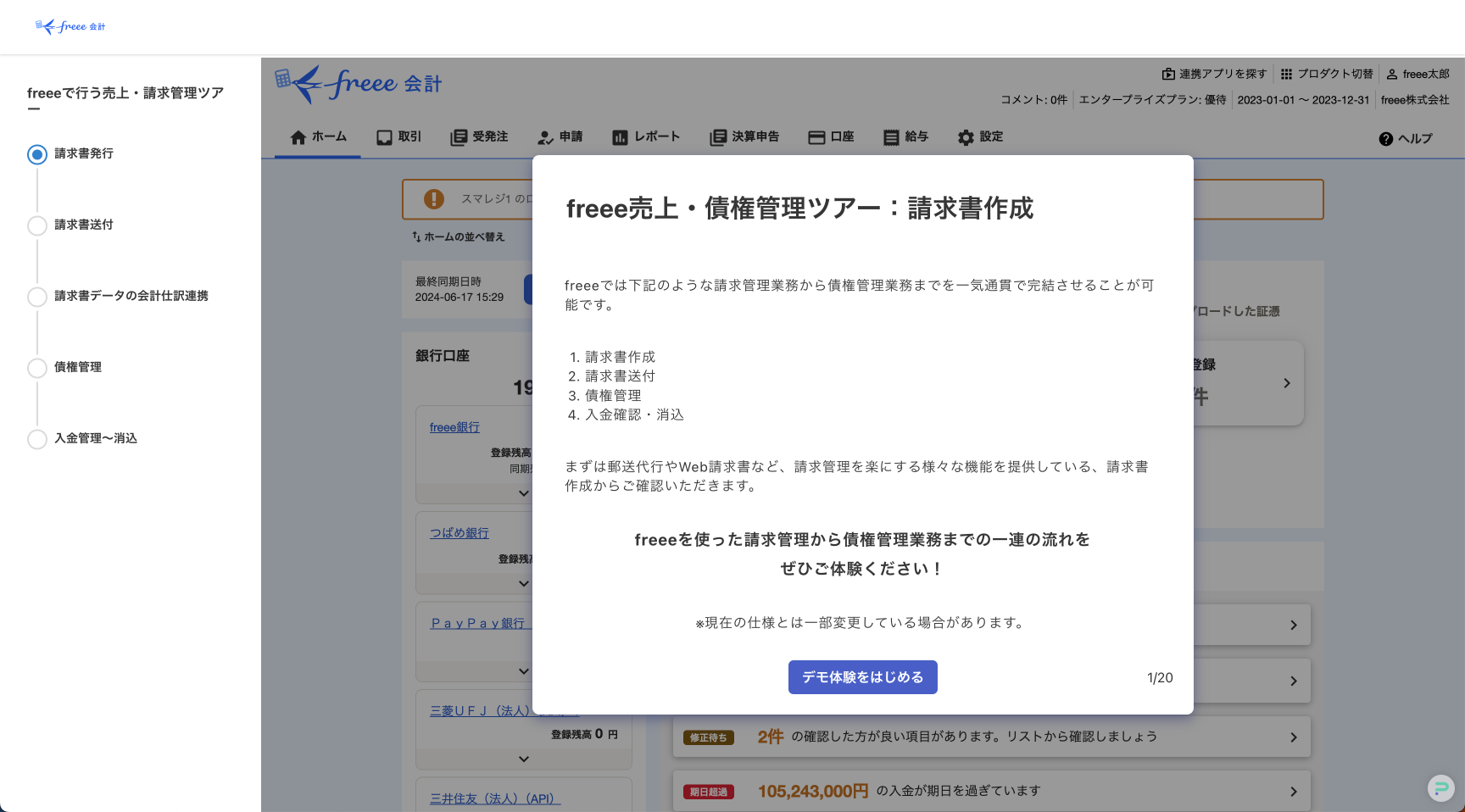Screen dimensions: 1465x812
Task: Open the 給与 menu
Action: pyautogui.click(x=905, y=137)
